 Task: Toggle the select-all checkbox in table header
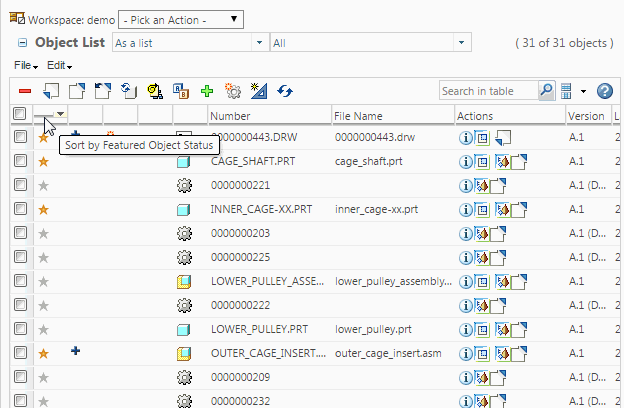(x=20, y=115)
